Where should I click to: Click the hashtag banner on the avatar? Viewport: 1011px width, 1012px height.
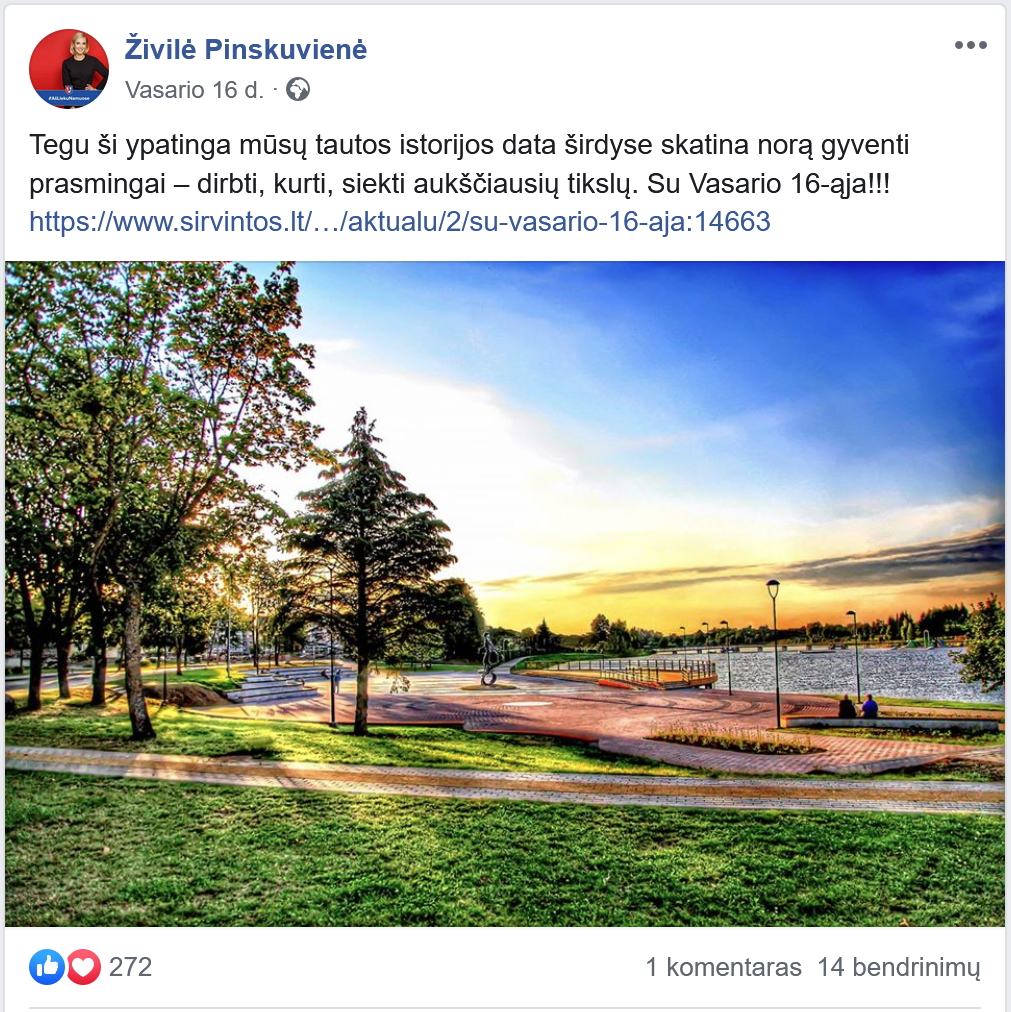point(68,97)
